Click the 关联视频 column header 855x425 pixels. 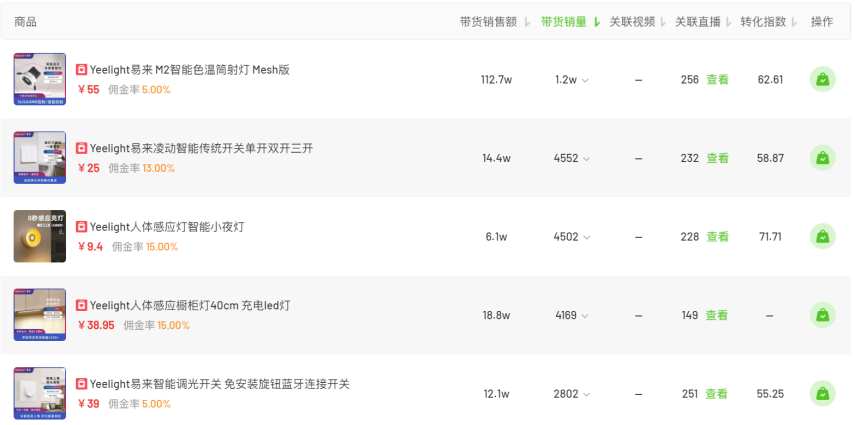(637, 22)
